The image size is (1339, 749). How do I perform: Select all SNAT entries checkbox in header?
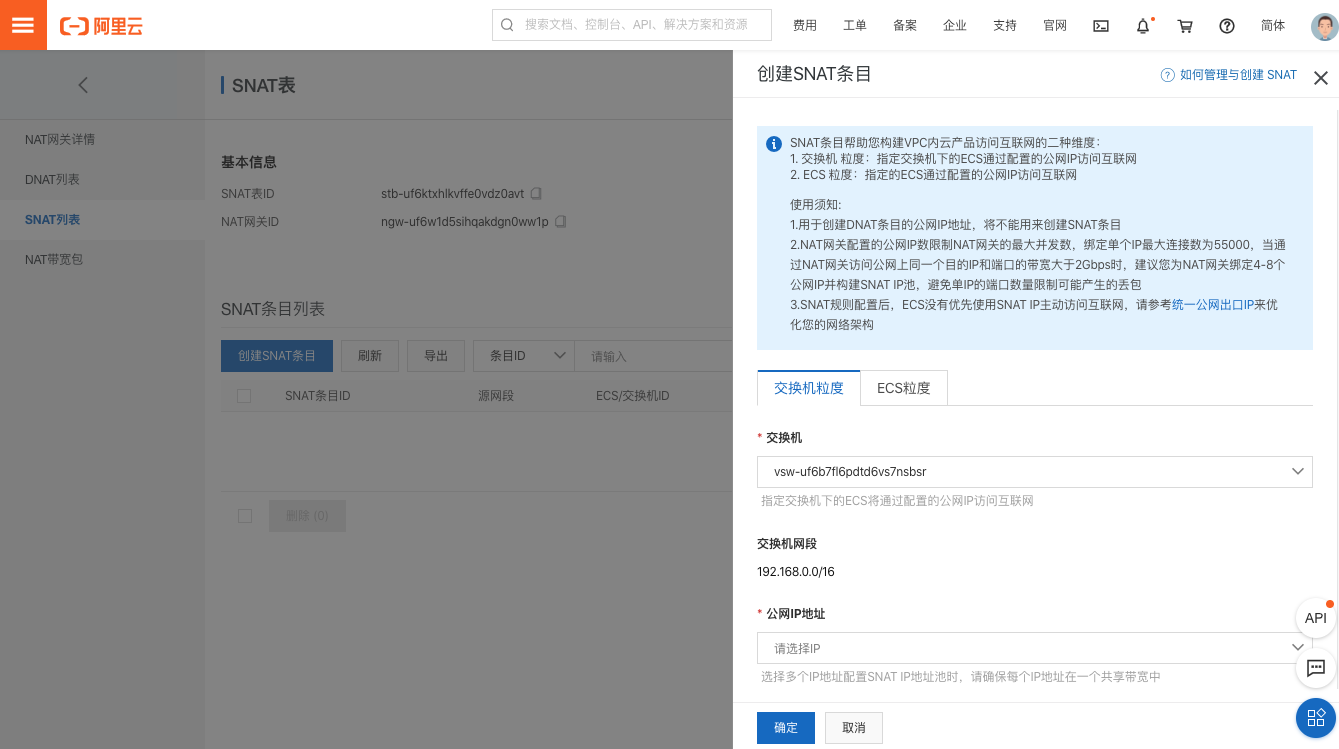point(244,396)
